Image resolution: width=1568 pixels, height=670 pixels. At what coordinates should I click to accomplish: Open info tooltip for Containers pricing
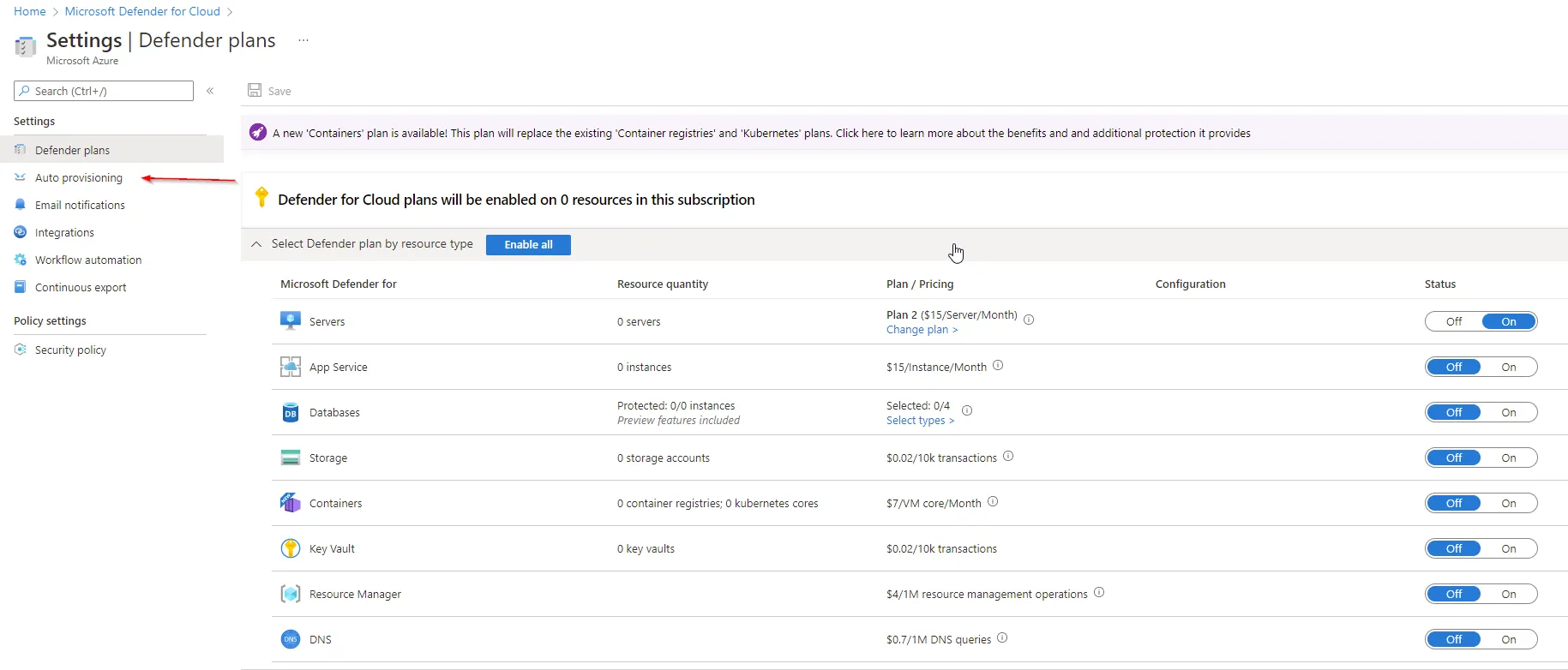(993, 501)
